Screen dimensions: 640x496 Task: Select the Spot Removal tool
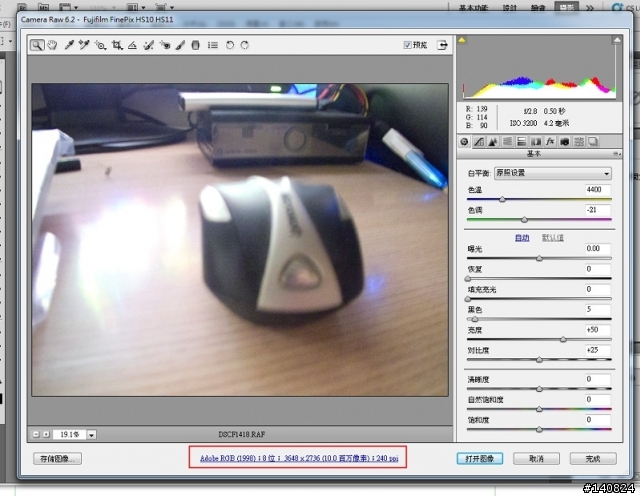tap(149, 45)
